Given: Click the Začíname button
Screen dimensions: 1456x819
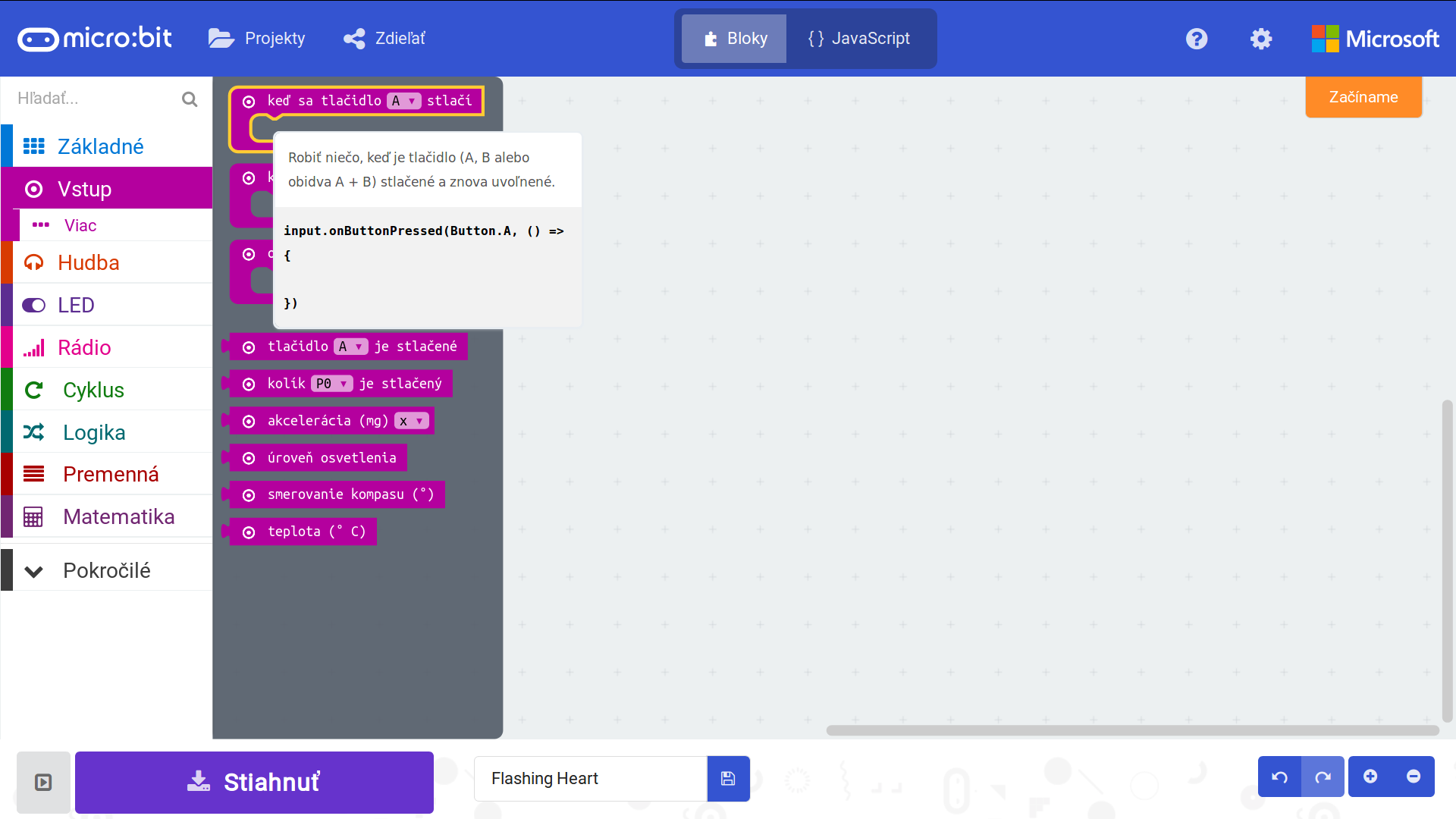Looking at the screenshot, I should coord(1363,97).
